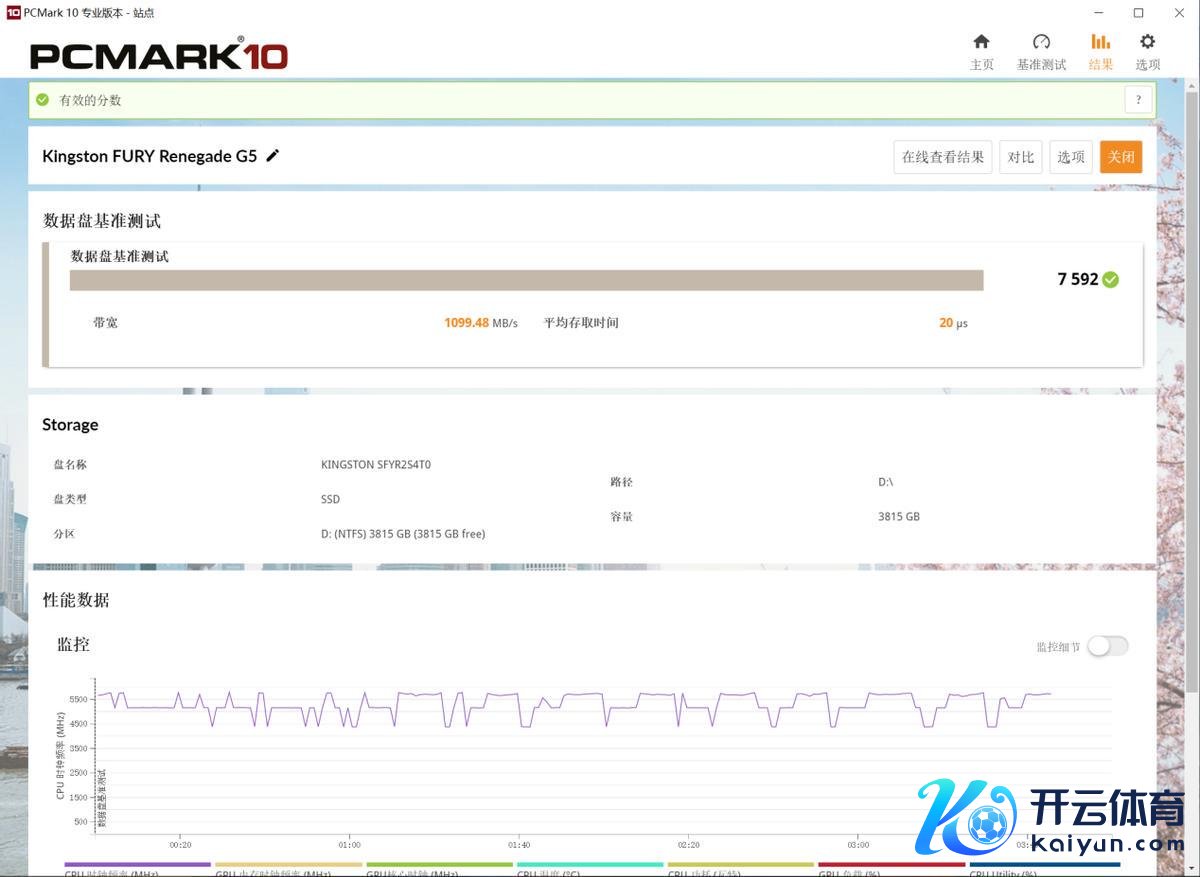Screen dimensions: 1200x877
Task: Minimize the PCMark 10 window
Action: [1097, 13]
